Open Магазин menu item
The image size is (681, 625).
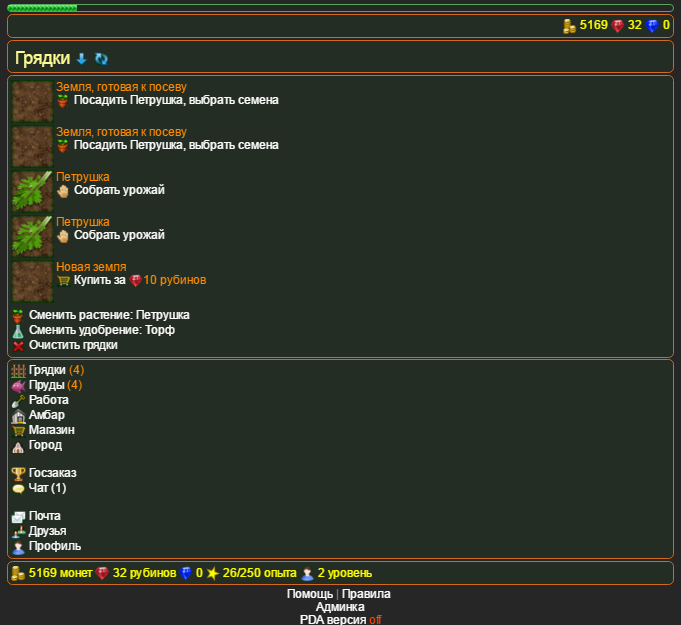51,430
